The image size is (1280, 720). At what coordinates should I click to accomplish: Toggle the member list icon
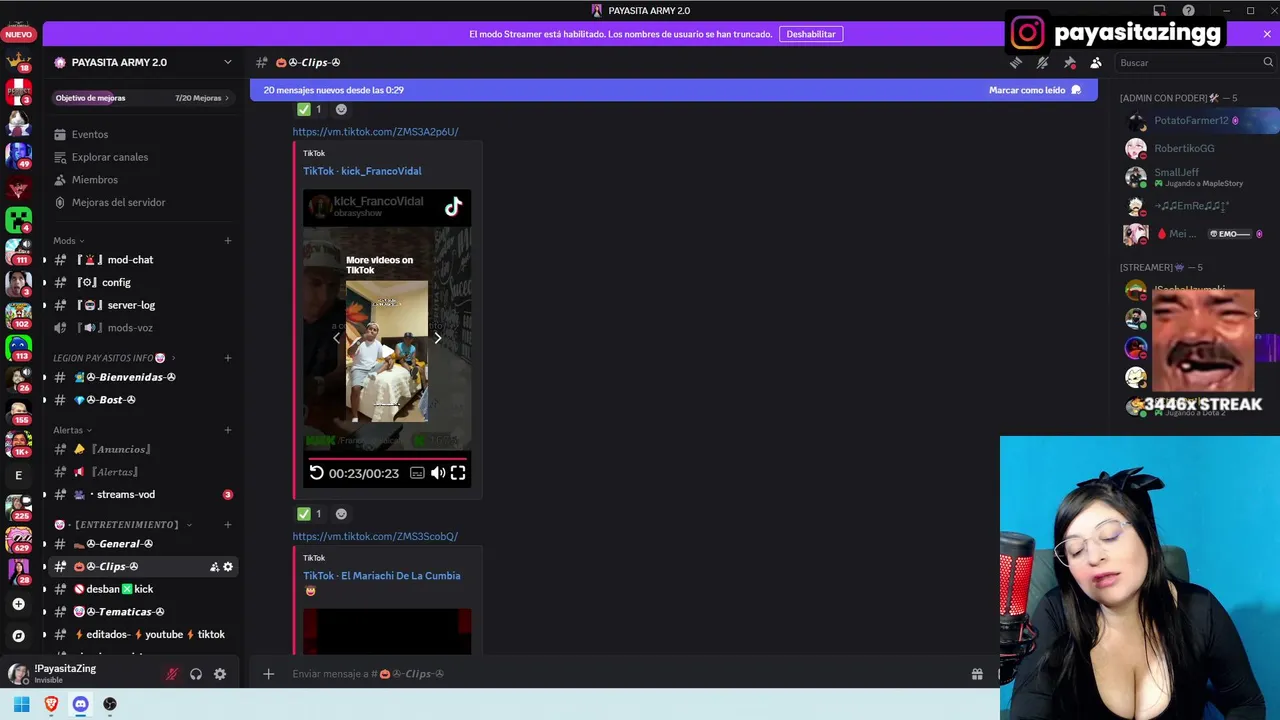[1096, 62]
